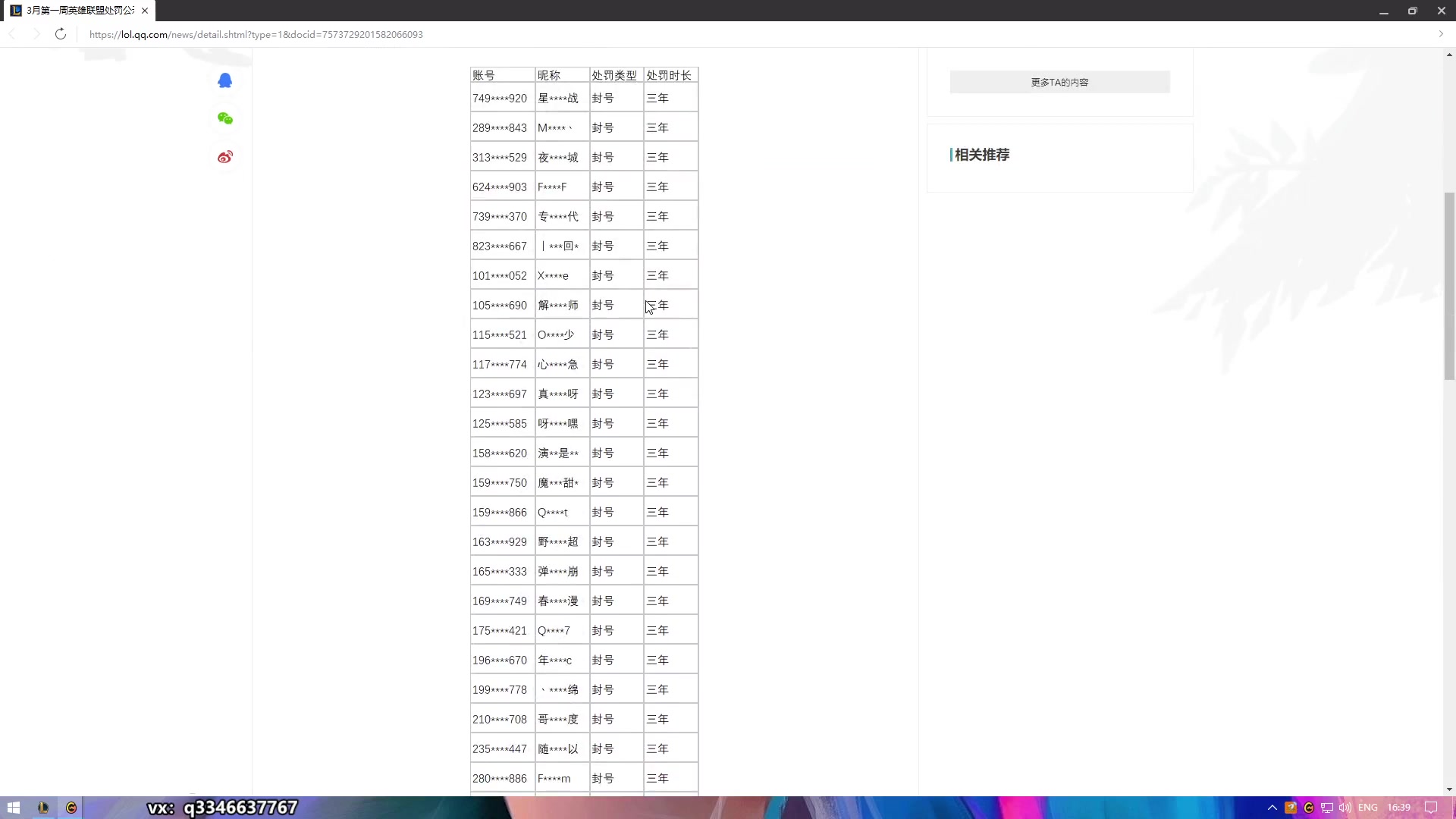This screenshot has width=1456, height=819.
Task: Refresh the current page
Action: pos(61,34)
